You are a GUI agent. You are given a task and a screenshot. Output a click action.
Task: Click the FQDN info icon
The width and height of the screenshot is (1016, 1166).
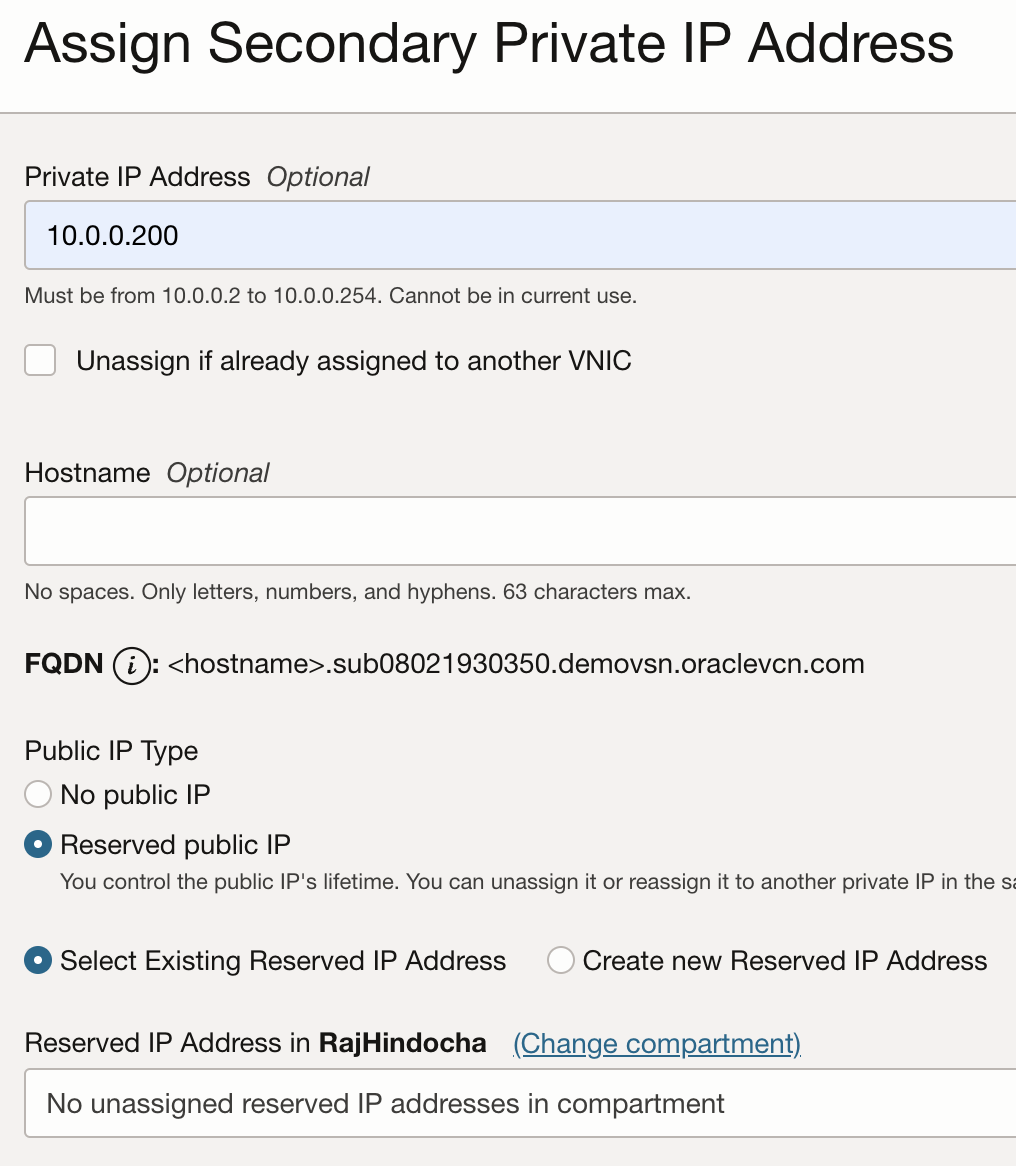(131, 665)
